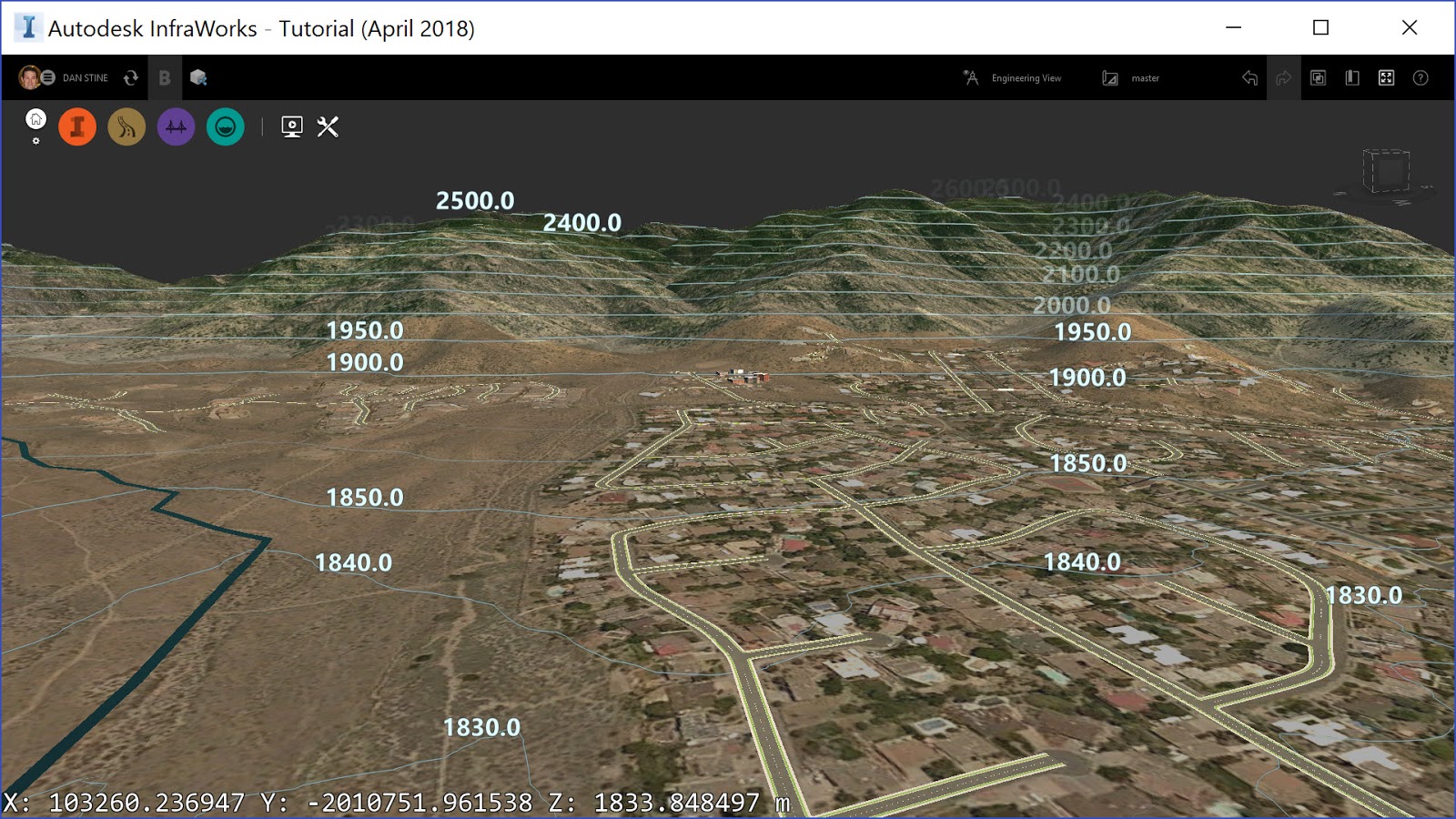Click the Home icon in the toolbar
Viewport: 1456px width, 819px height.
tap(35, 118)
